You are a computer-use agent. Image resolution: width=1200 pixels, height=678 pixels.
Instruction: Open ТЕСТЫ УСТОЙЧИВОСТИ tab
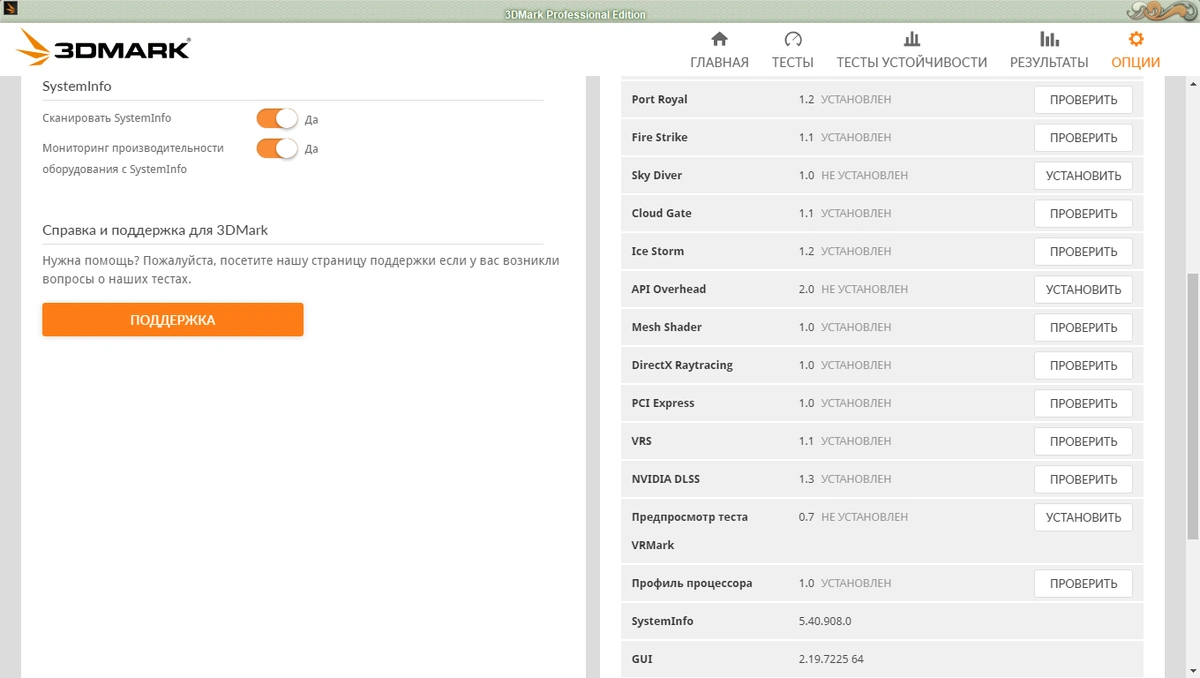pyautogui.click(x=912, y=62)
